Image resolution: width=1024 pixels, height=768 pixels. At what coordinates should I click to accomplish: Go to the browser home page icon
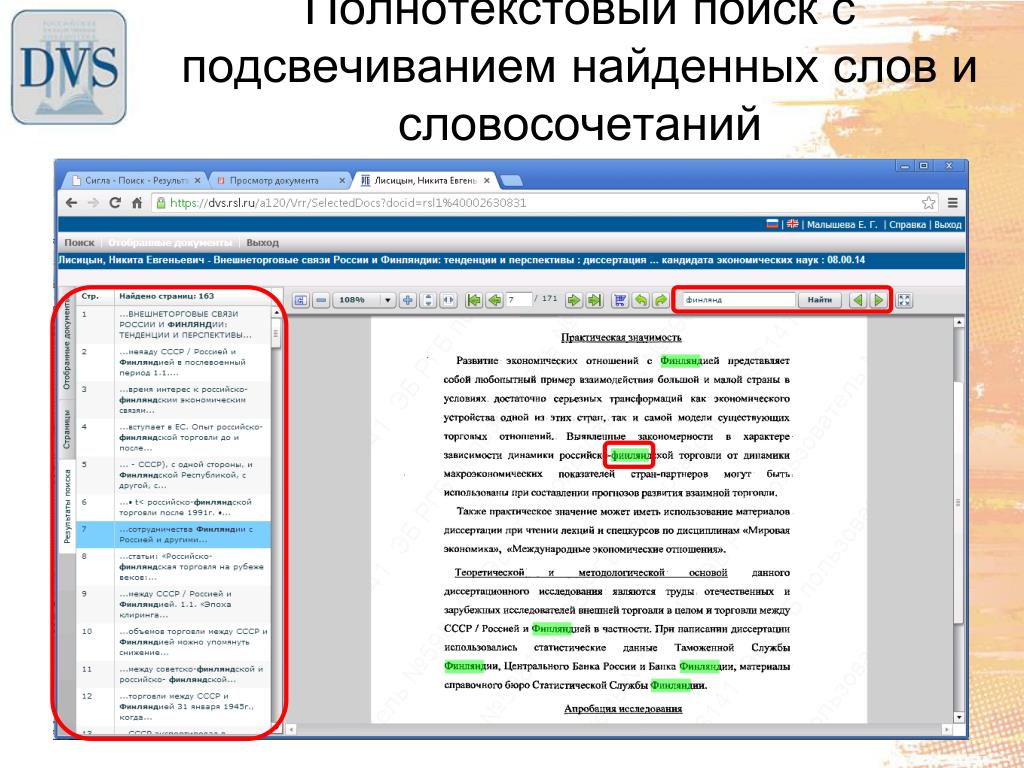(136, 203)
